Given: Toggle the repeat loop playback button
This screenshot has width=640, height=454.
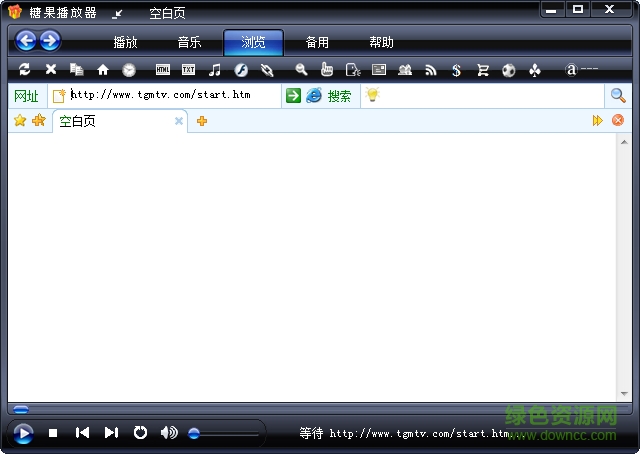Looking at the screenshot, I should 140,432.
